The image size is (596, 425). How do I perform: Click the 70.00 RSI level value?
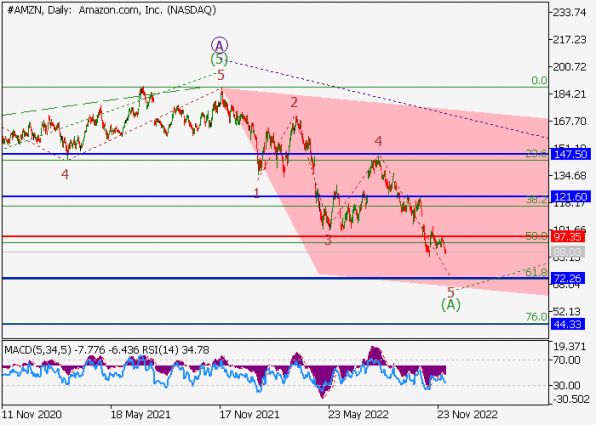coord(566,360)
